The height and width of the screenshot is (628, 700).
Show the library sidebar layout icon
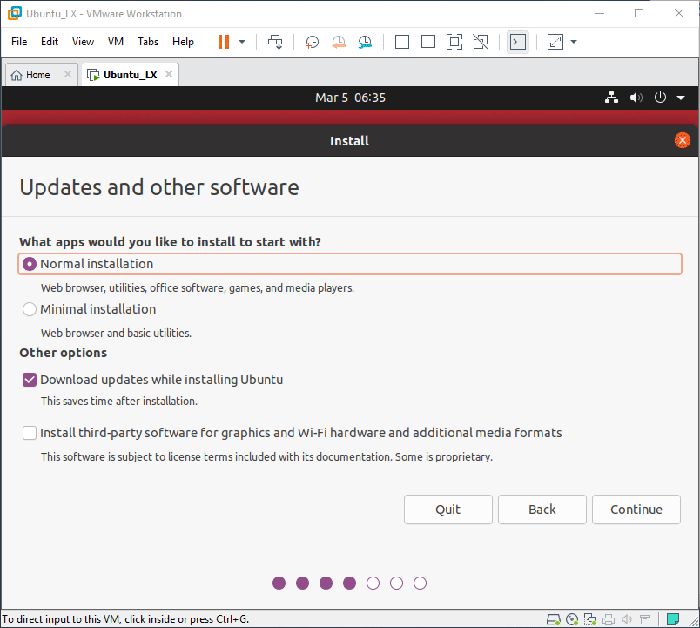(402, 42)
